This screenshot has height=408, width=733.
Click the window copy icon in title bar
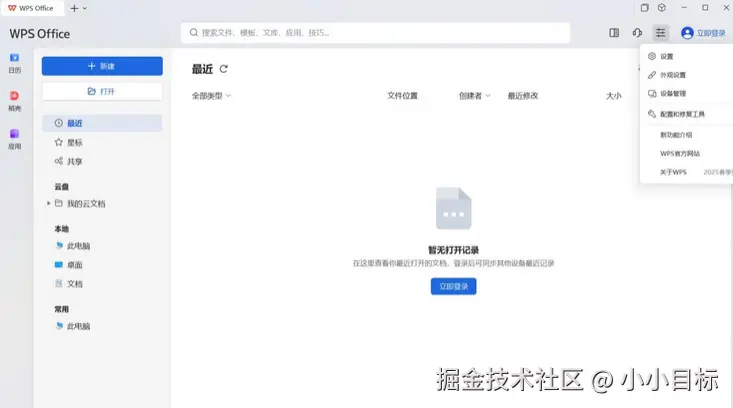pyautogui.click(x=645, y=7)
